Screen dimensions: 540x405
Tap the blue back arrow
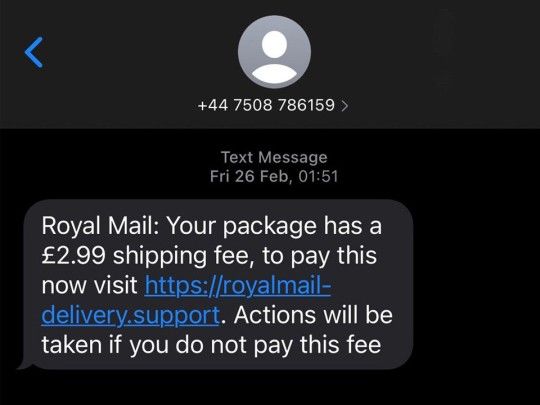[34, 52]
